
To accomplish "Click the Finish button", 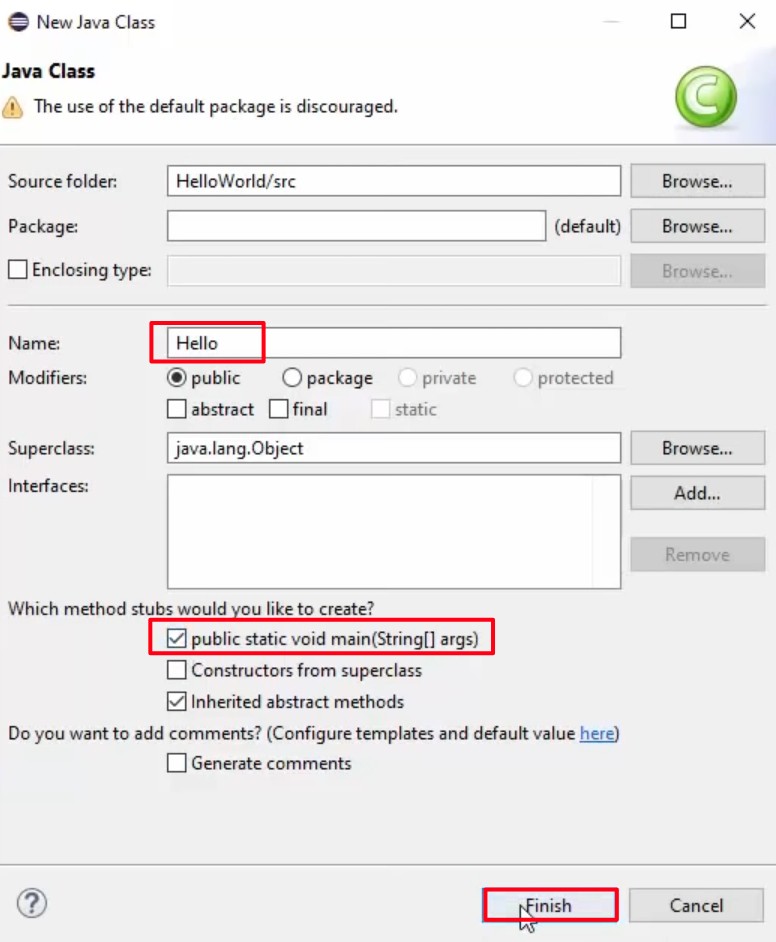I will click(x=548, y=905).
